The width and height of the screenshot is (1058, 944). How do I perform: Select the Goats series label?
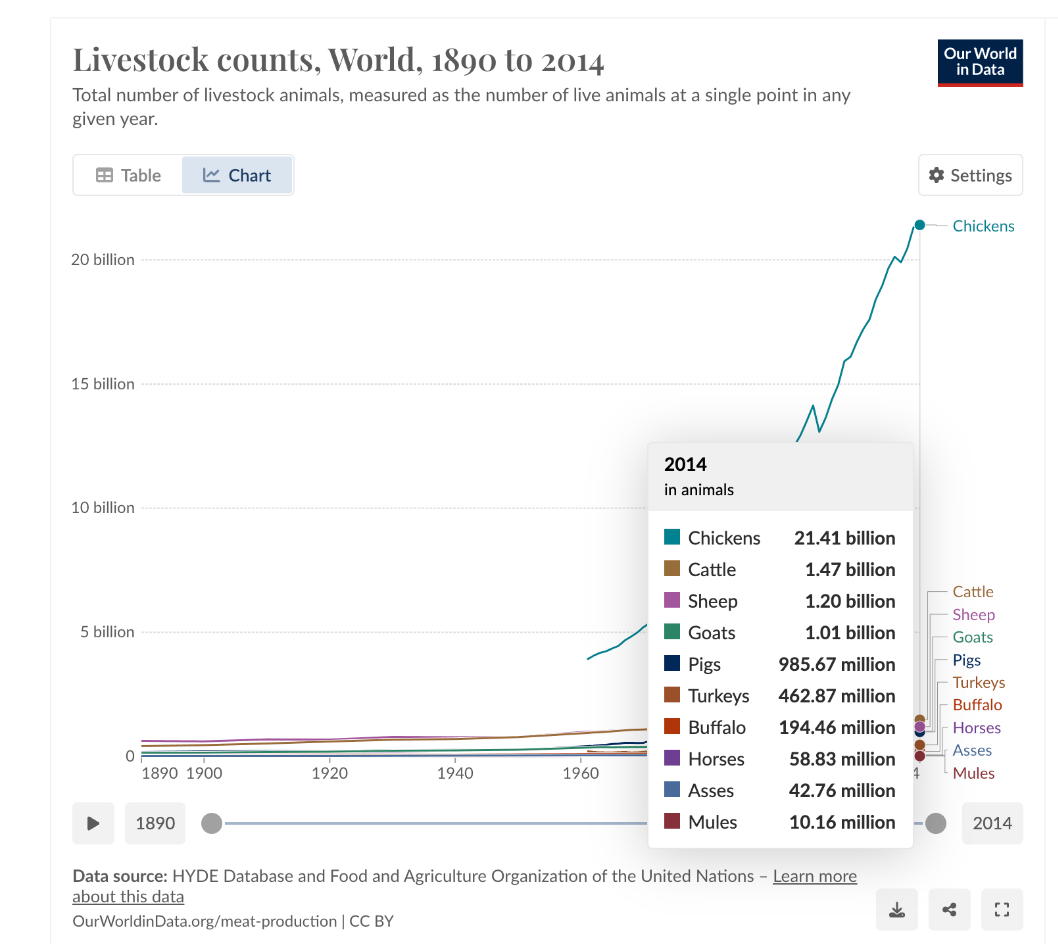point(972,637)
